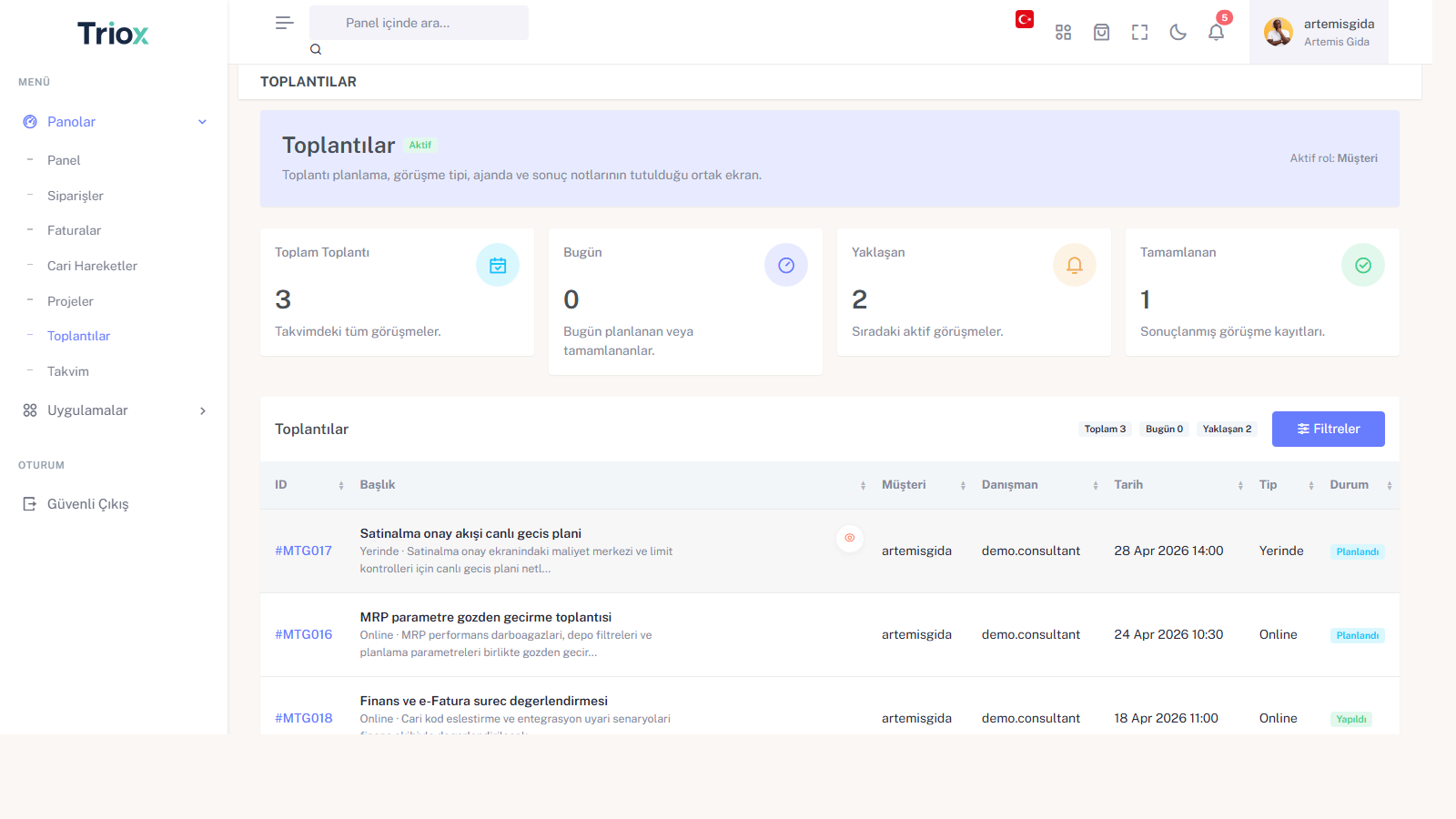
Task: Toggle fullscreen mode icon
Action: (1139, 33)
